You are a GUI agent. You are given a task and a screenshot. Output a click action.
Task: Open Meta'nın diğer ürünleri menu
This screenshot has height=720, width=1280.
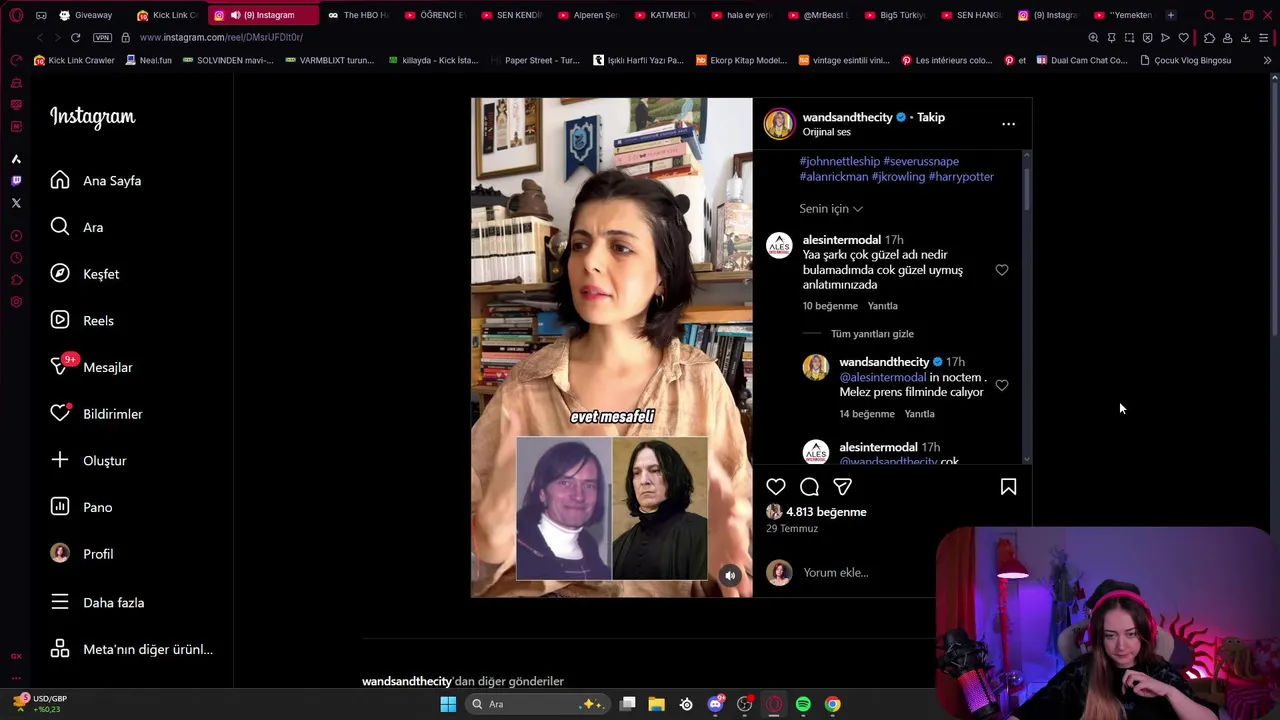pyautogui.click(x=131, y=650)
